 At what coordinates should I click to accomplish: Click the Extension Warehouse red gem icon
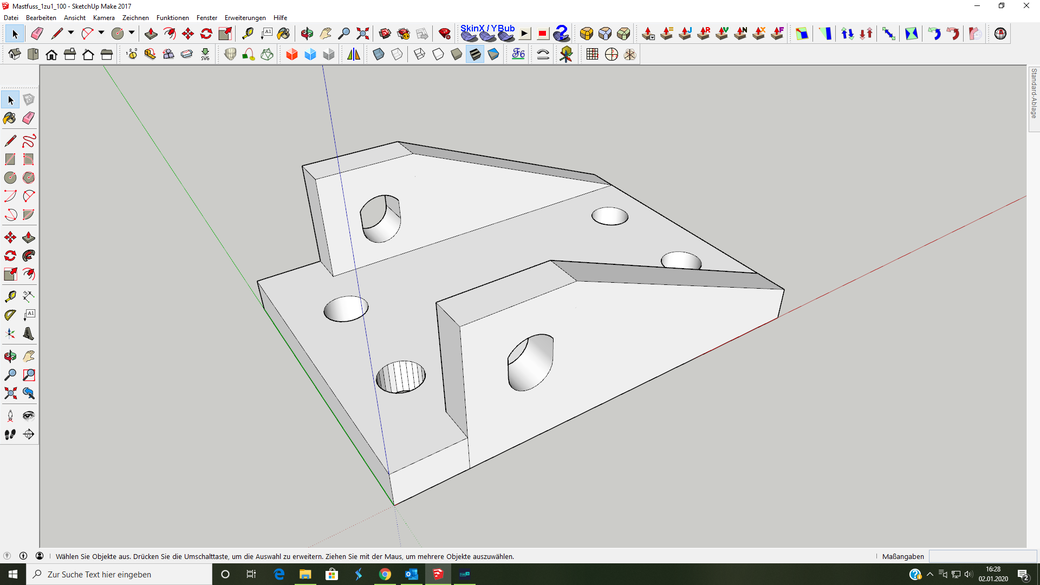(444, 33)
